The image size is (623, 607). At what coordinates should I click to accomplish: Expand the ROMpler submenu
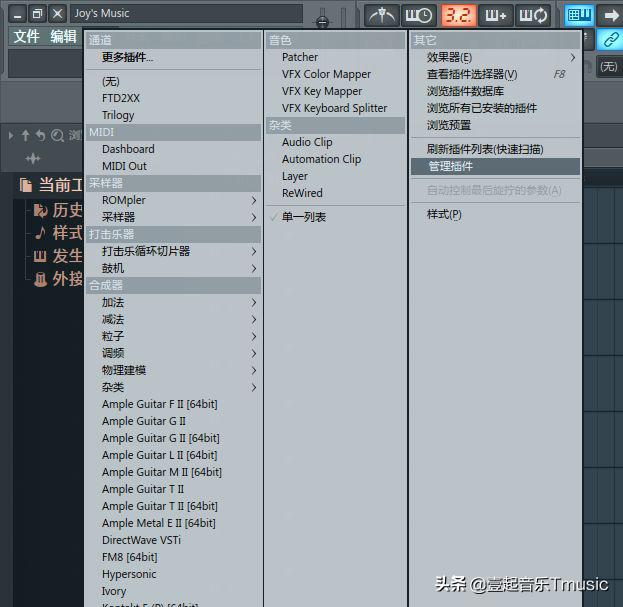click(x=177, y=200)
